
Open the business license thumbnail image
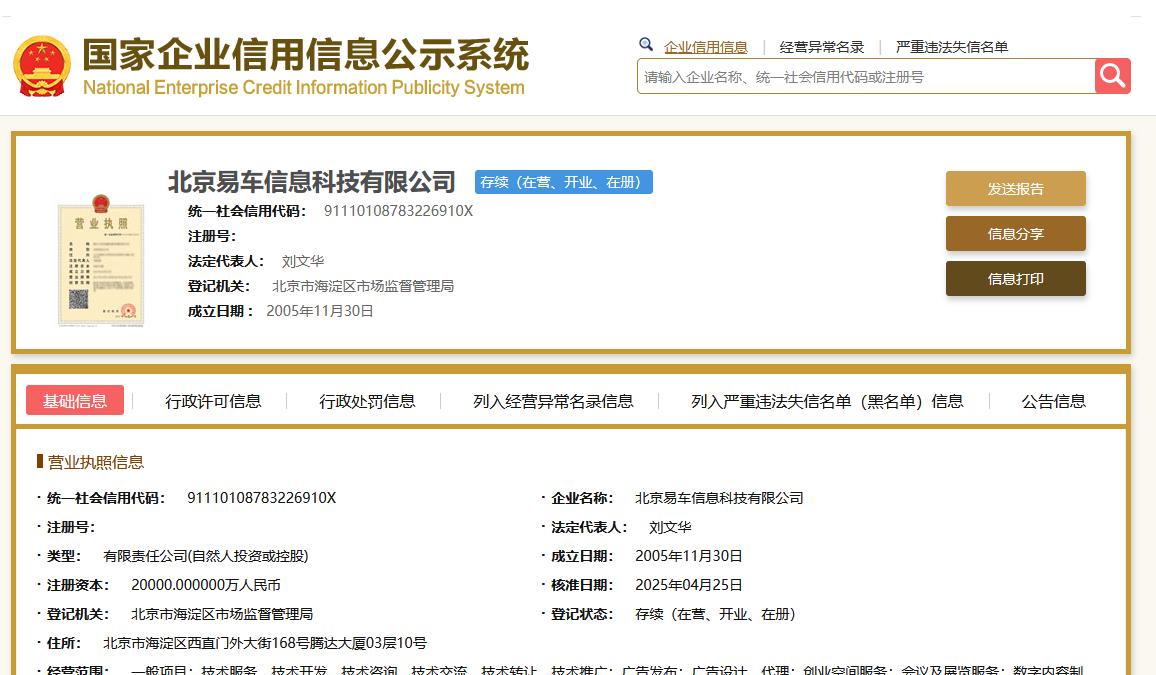point(101,261)
